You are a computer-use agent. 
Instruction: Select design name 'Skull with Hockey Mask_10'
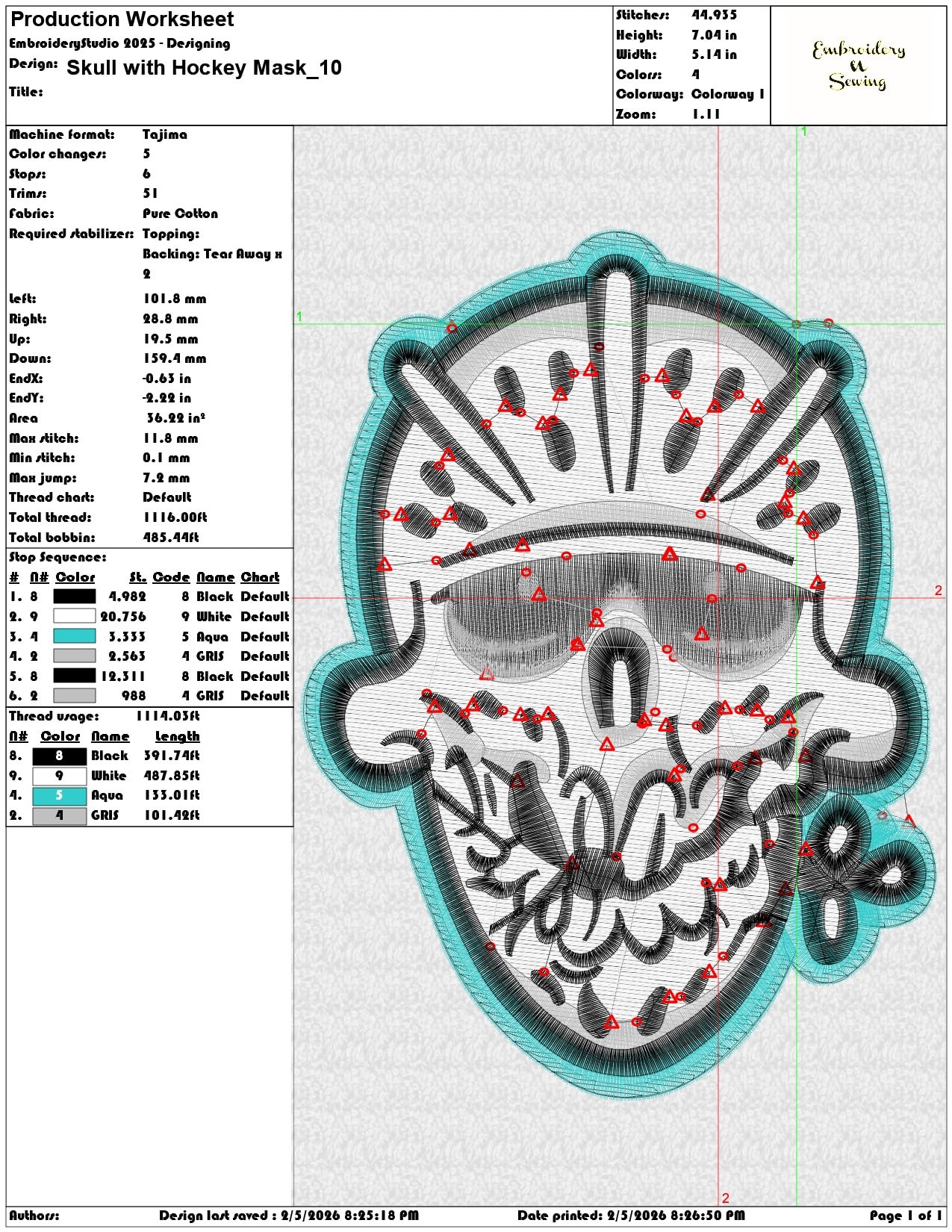point(204,68)
